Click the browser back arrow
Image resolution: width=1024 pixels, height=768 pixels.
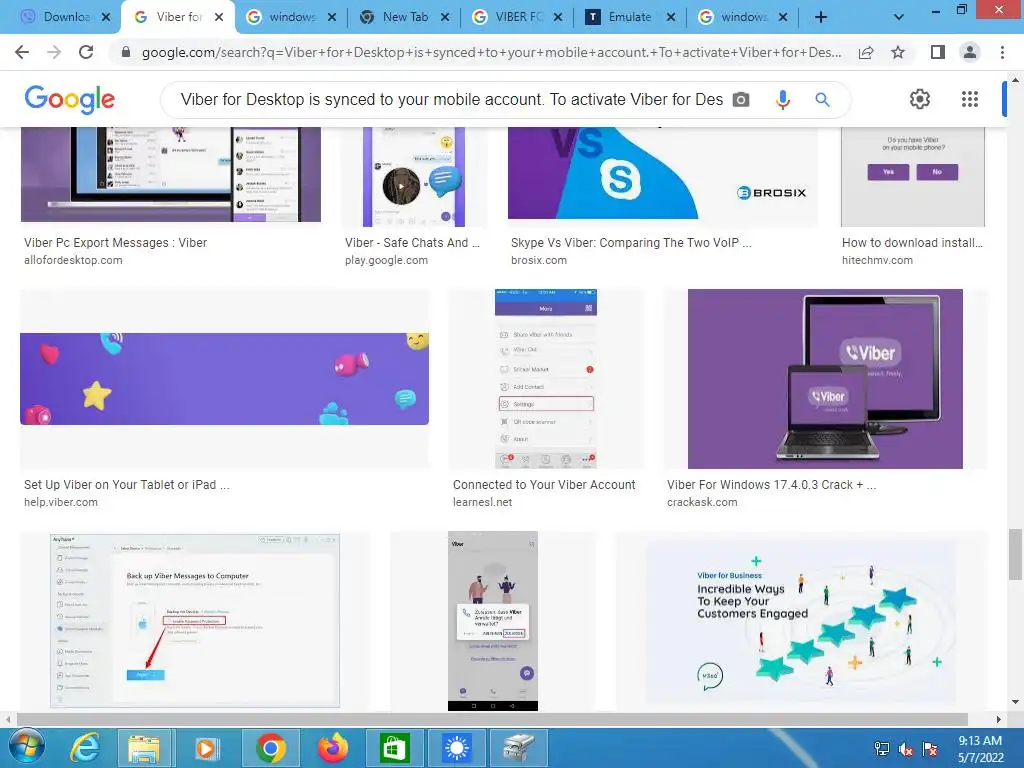click(x=22, y=52)
